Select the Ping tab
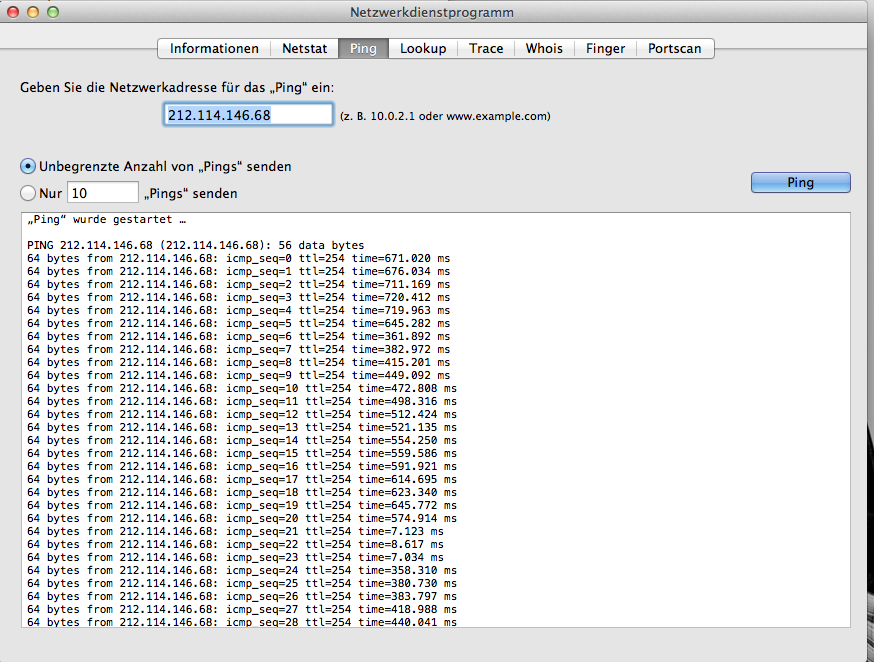 [363, 48]
